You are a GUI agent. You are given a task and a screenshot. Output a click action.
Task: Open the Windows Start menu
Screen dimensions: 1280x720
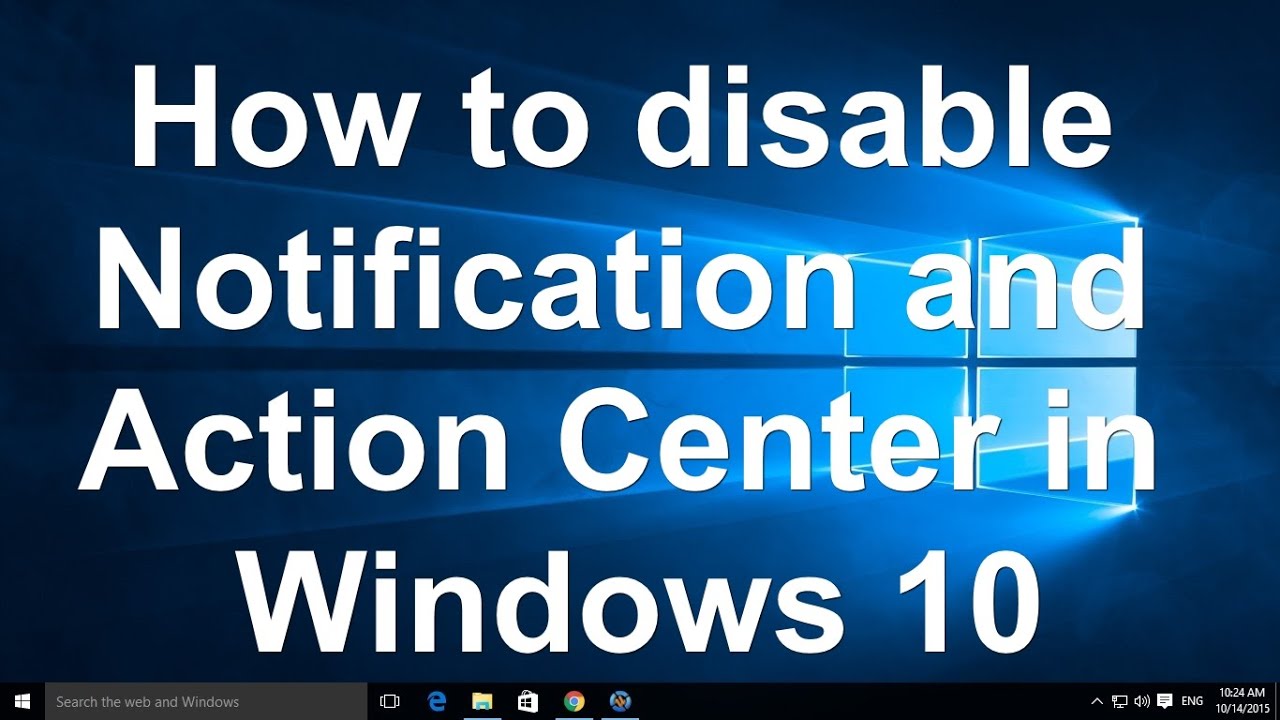[22, 701]
